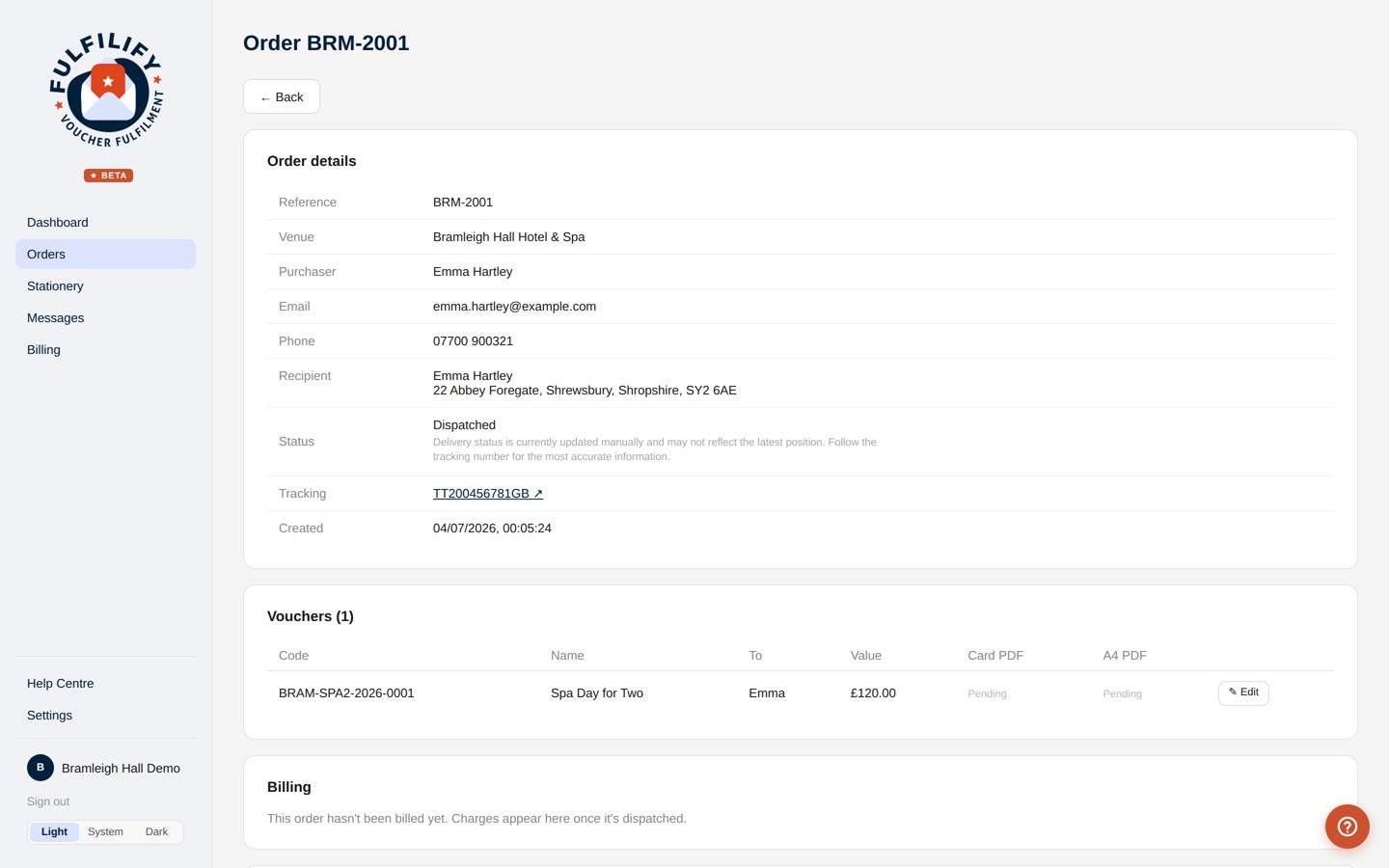This screenshot has height=868, width=1389.
Task: Click voucher code BRAM-SPA2-2026-0001
Action: [x=346, y=693]
